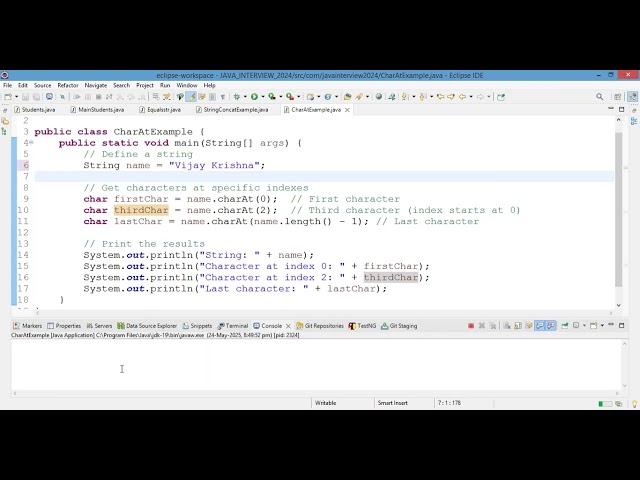The width and height of the screenshot is (640, 480).
Task: Toggle Show Console on standard error change
Action: 551,326
